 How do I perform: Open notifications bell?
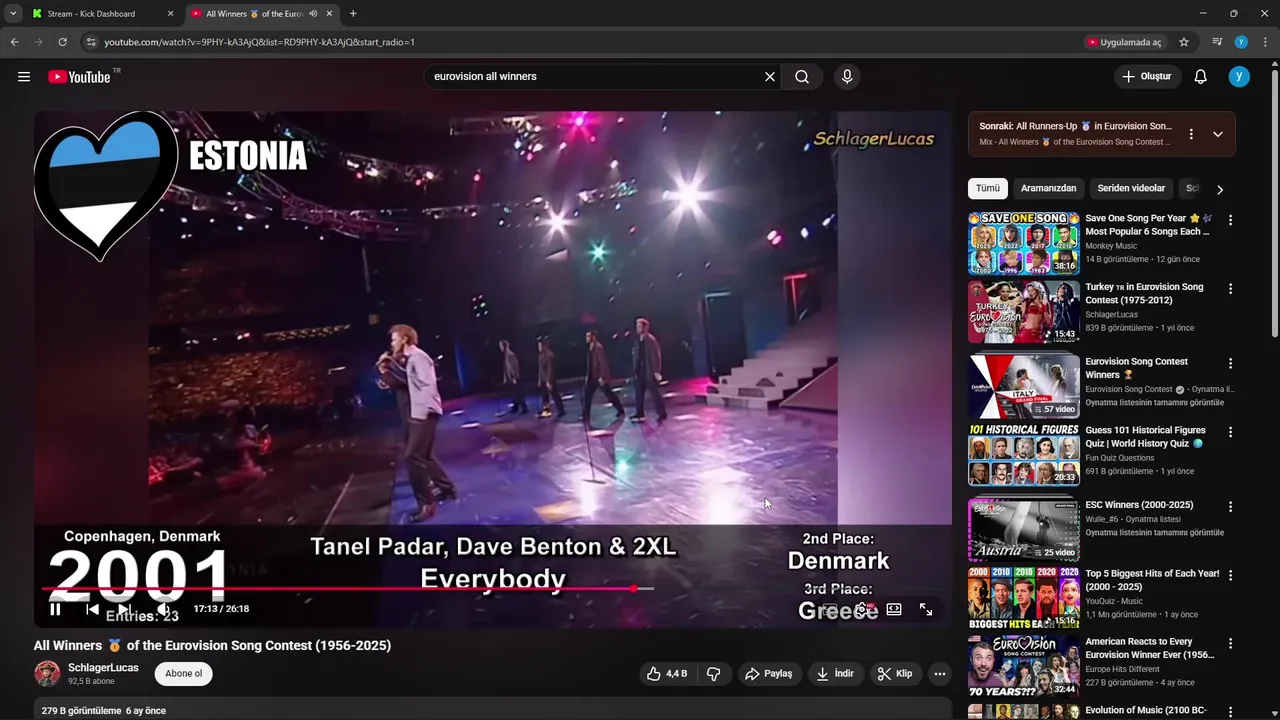(1201, 77)
